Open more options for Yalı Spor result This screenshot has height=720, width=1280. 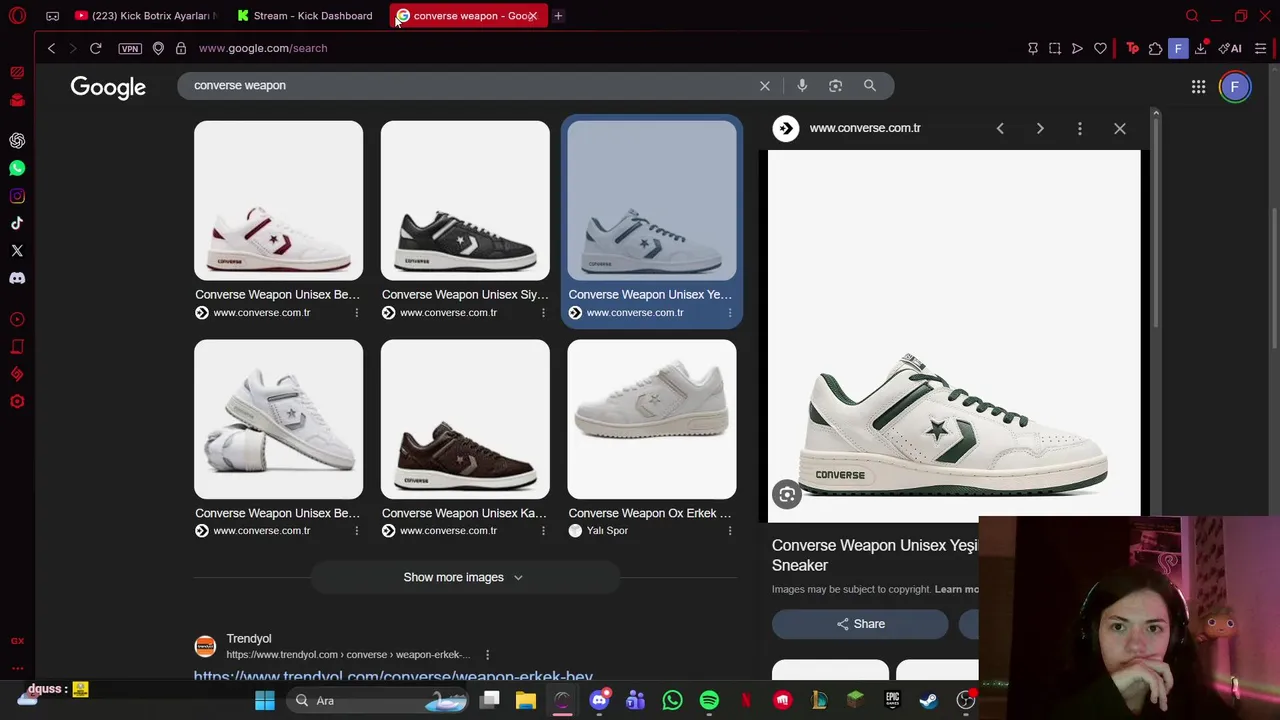730,531
